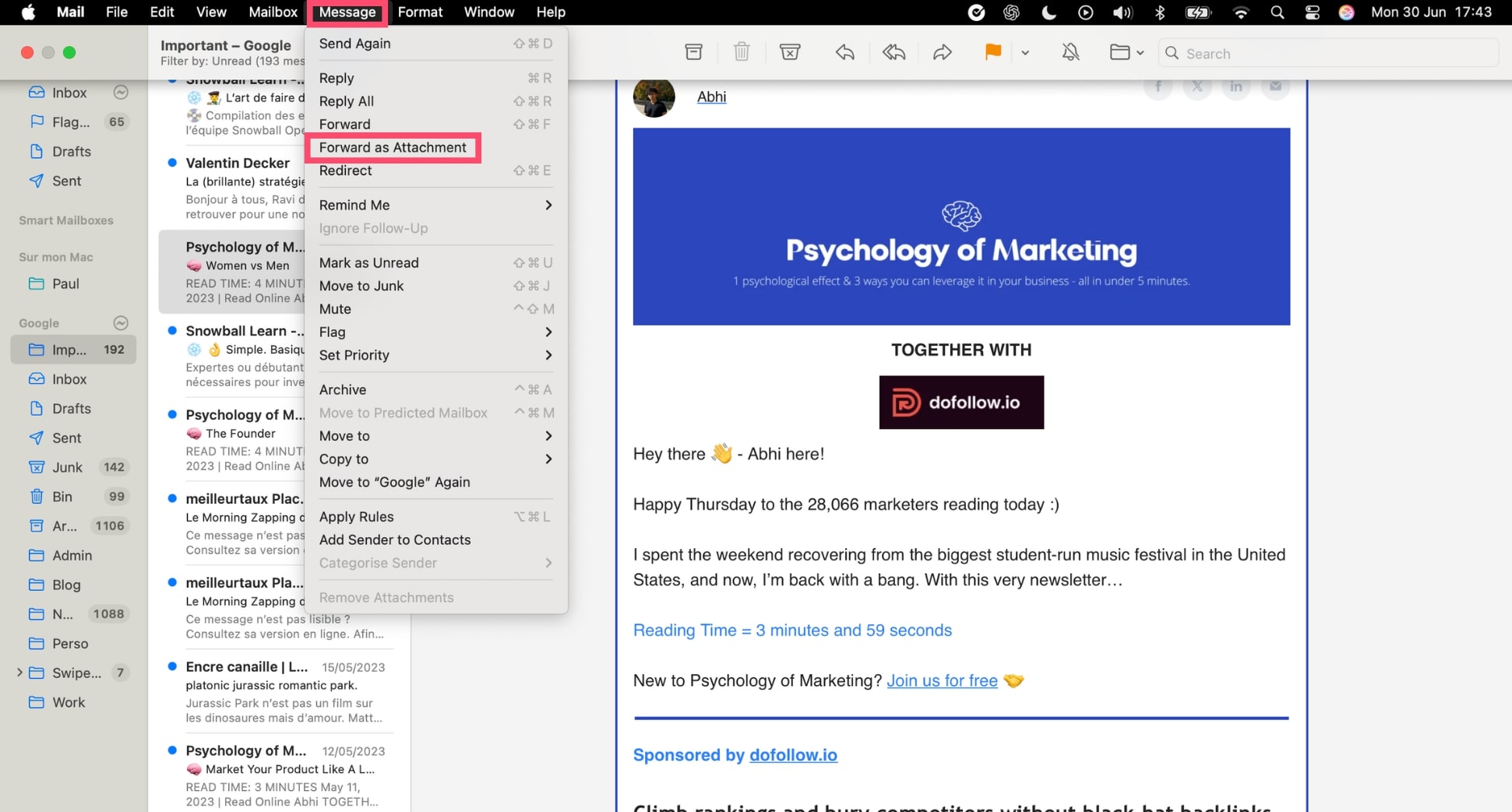Choose Add Sender to Contacts entry

(x=435, y=540)
